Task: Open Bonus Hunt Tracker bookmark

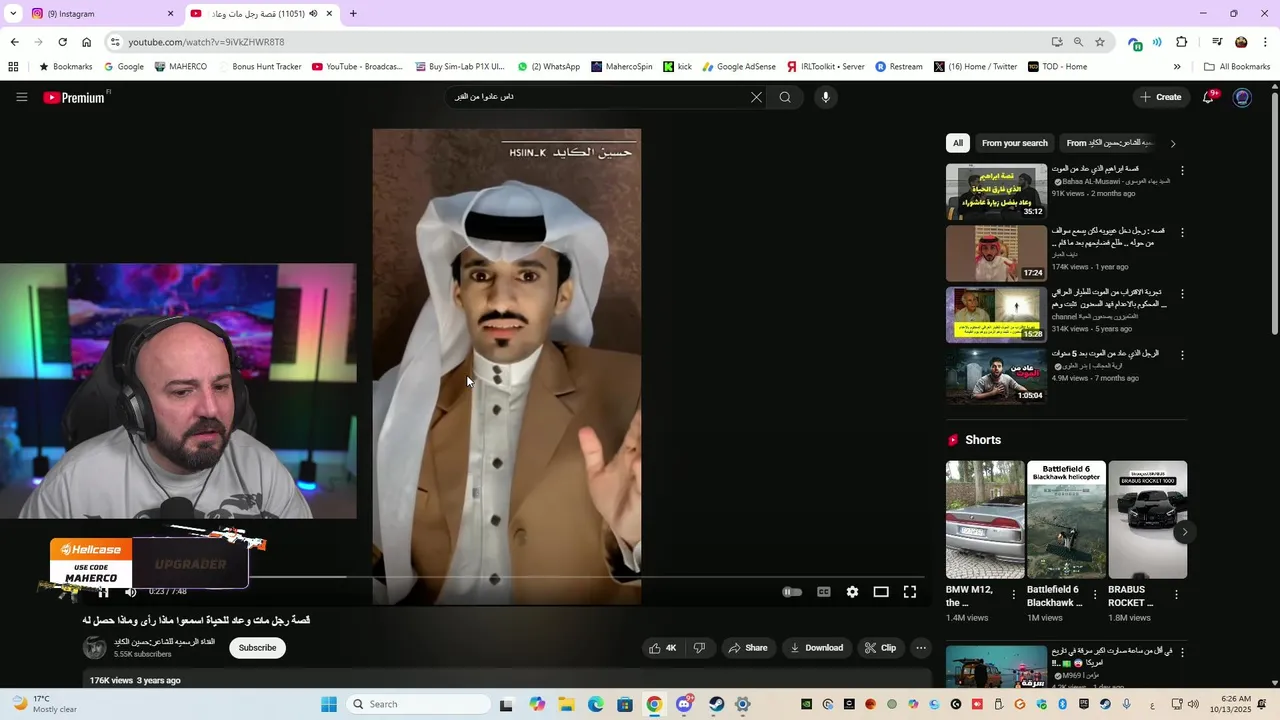Action: pyautogui.click(x=258, y=67)
